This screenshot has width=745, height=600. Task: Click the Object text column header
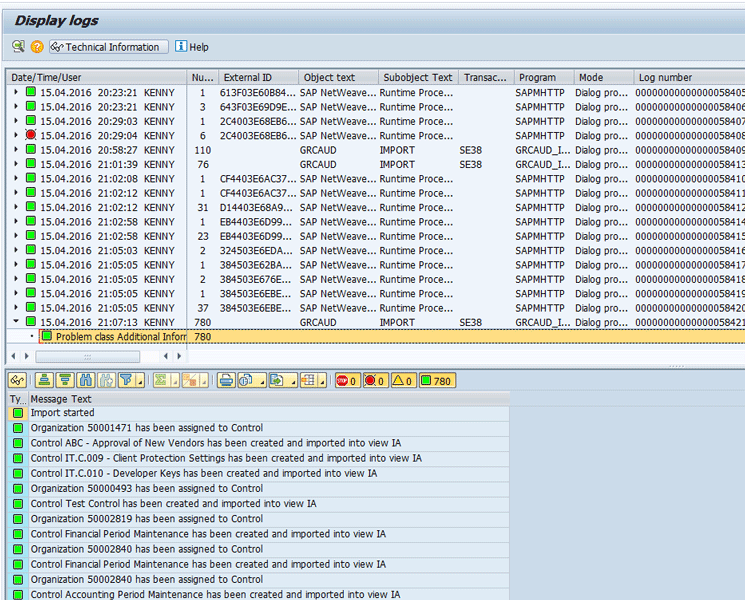[338, 77]
